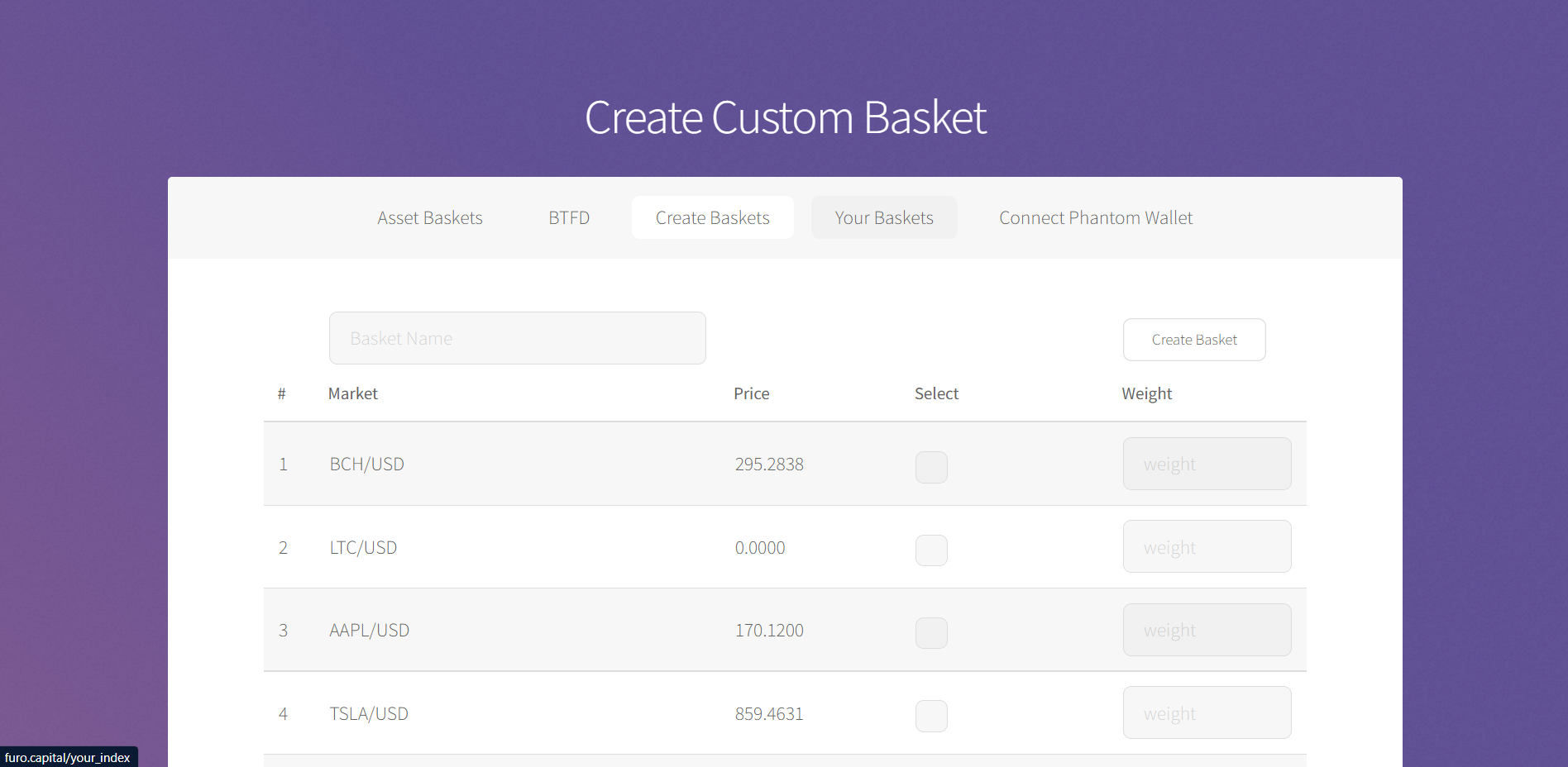
Task: Click the Create Custom Basket heading
Action: tap(786, 117)
